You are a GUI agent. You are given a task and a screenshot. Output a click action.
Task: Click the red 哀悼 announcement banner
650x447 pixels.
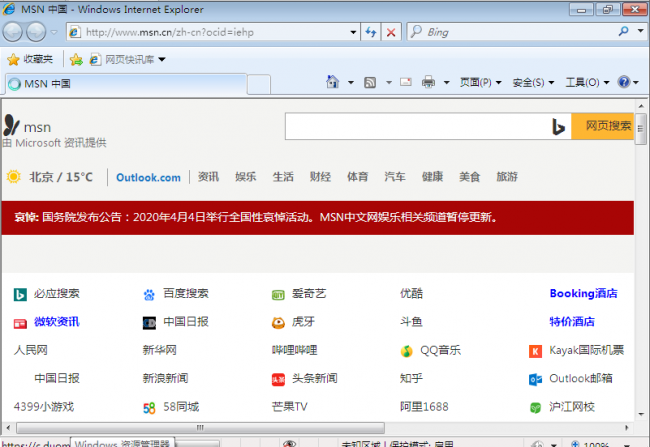click(318, 218)
